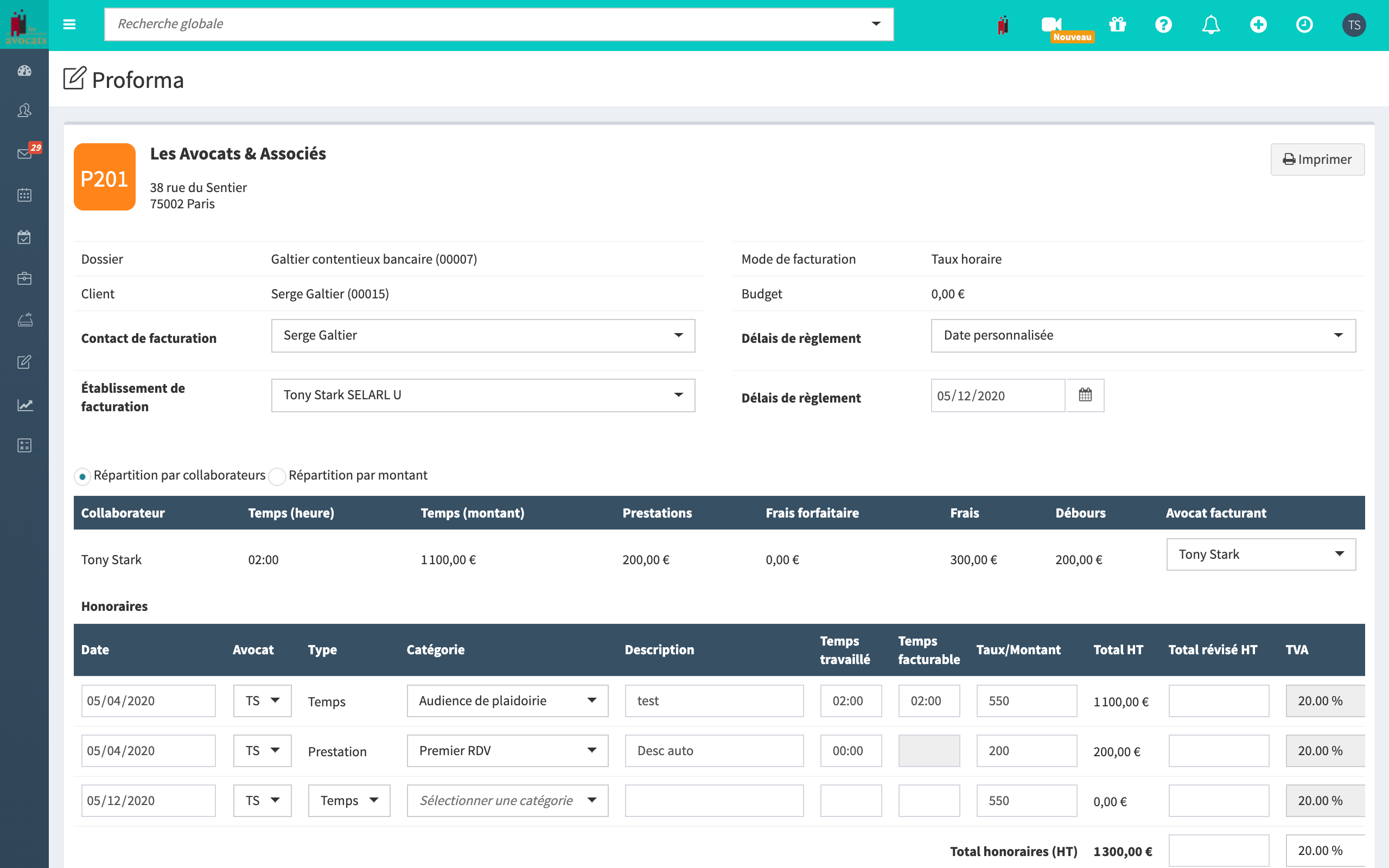Click the gift/rewards icon
The width and height of the screenshot is (1389, 868).
pos(1117,25)
